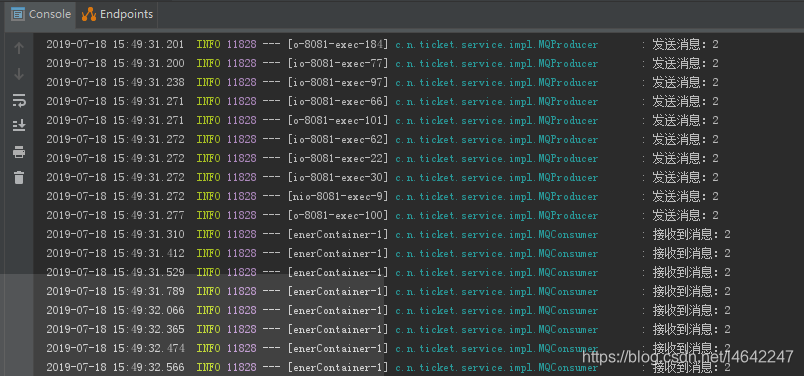This screenshot has width=804, height=376.
Task: Click the Up the stack trace arrow
Action: tap(19, 48)
